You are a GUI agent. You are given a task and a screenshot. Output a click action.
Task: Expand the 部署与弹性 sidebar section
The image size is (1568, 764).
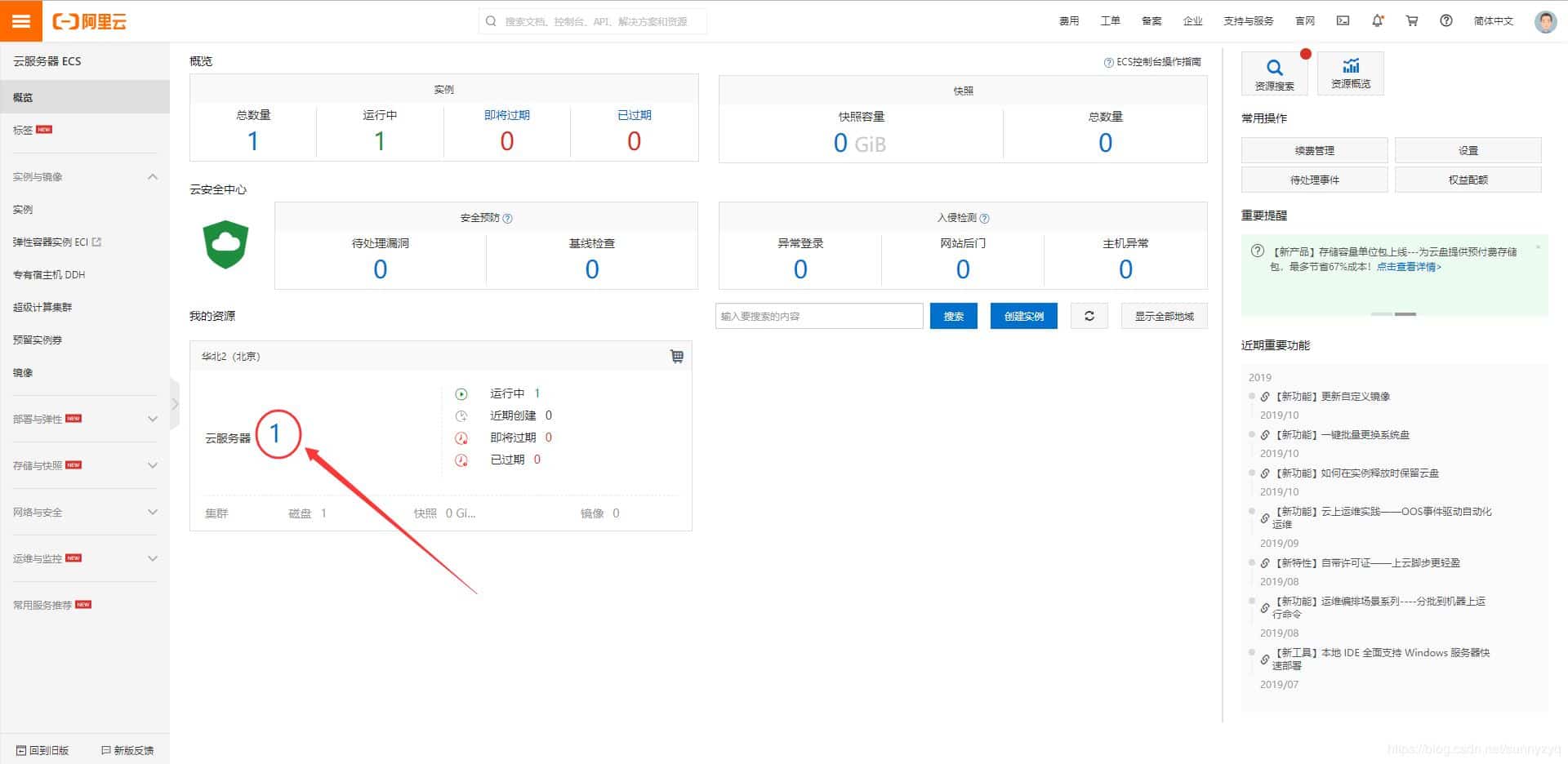coord(152,419)
